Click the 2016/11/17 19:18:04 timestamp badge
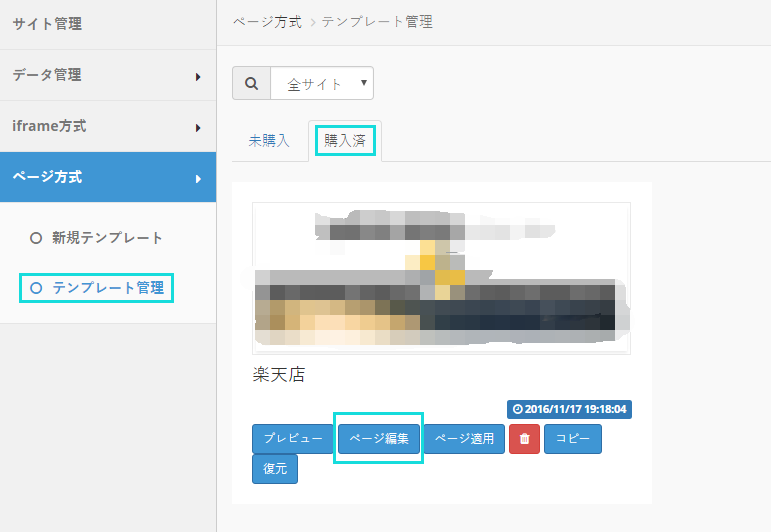The width and height of the screenshot is (771, 532). (569, 409)
